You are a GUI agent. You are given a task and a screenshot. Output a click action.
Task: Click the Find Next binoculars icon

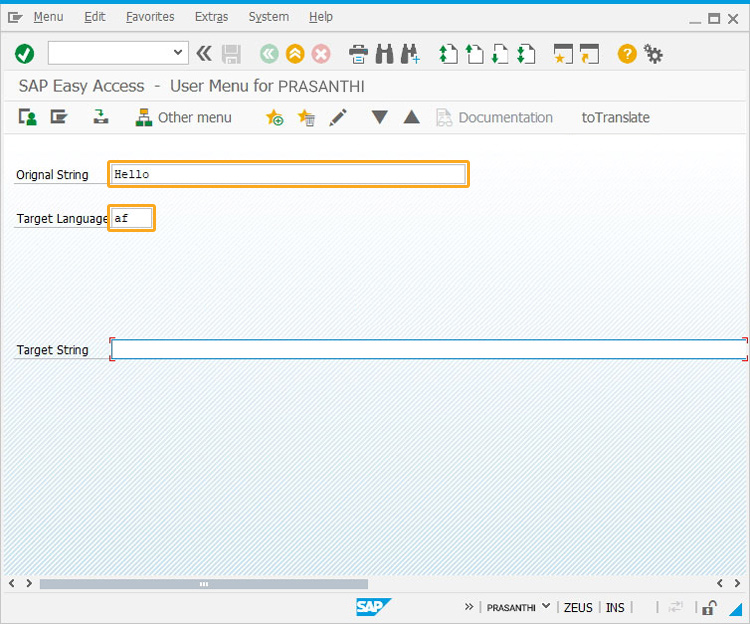(410, 54)
